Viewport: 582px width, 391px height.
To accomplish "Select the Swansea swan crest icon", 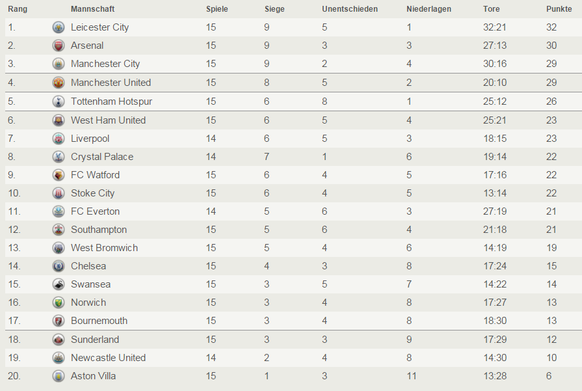I will (x=58, y=284).
